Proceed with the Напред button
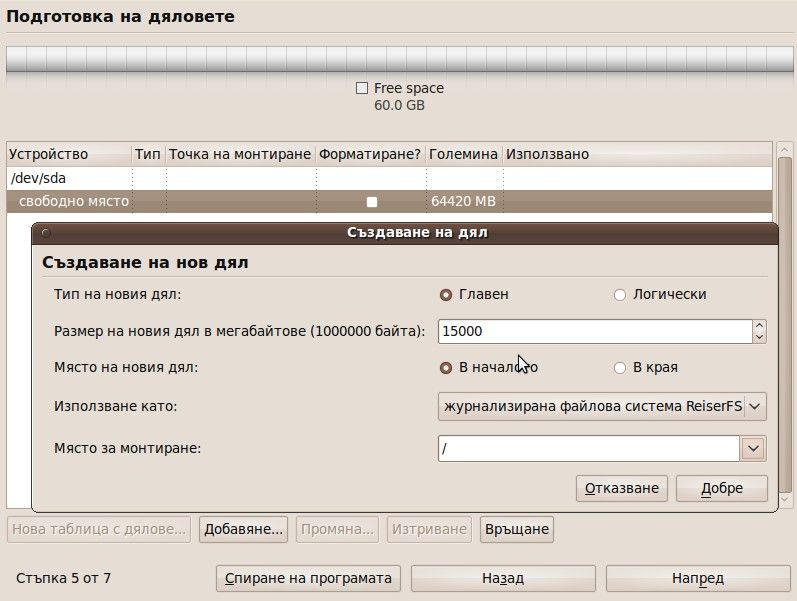Image resolution: width=797 pixels, height=601 pixels. point(698,579)
